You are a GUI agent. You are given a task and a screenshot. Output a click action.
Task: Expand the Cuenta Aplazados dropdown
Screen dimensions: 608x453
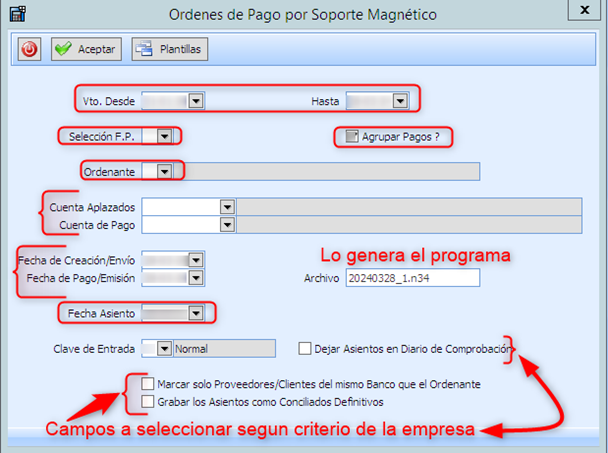[227, 207]
